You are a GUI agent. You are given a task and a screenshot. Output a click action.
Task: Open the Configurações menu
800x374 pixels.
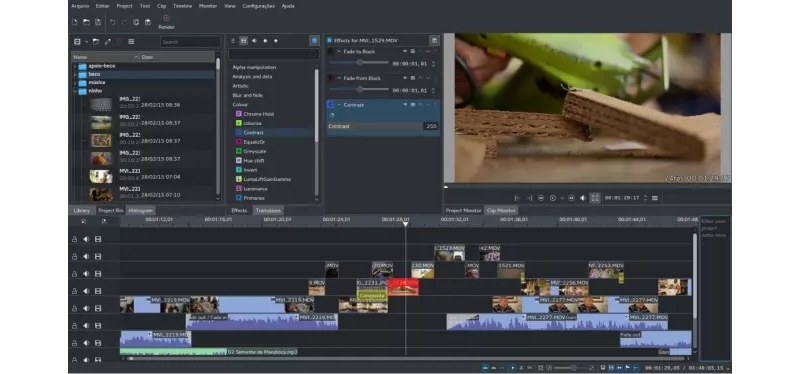click(259, 6)
